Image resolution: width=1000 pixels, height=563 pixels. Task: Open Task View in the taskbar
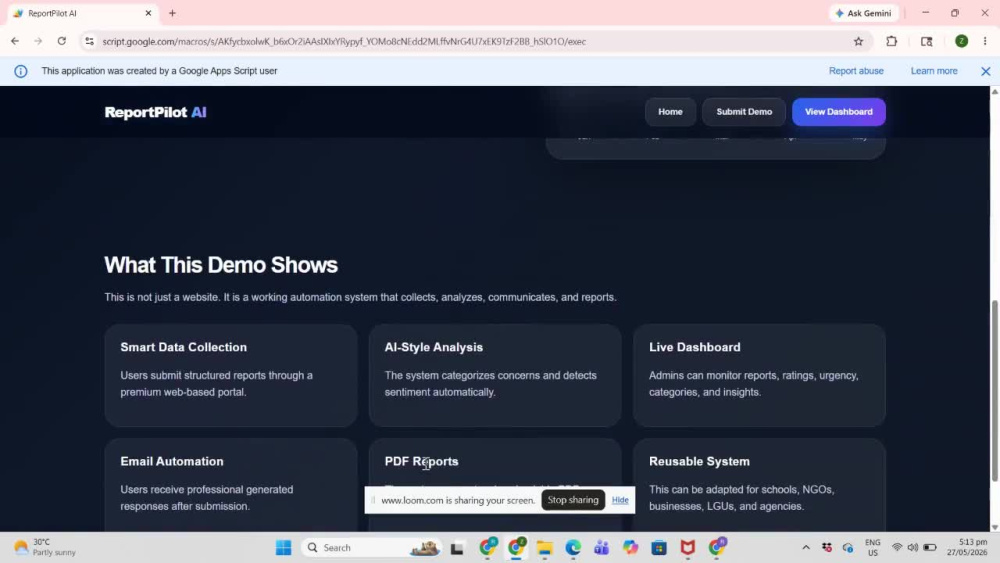click(x=457, y=547)
